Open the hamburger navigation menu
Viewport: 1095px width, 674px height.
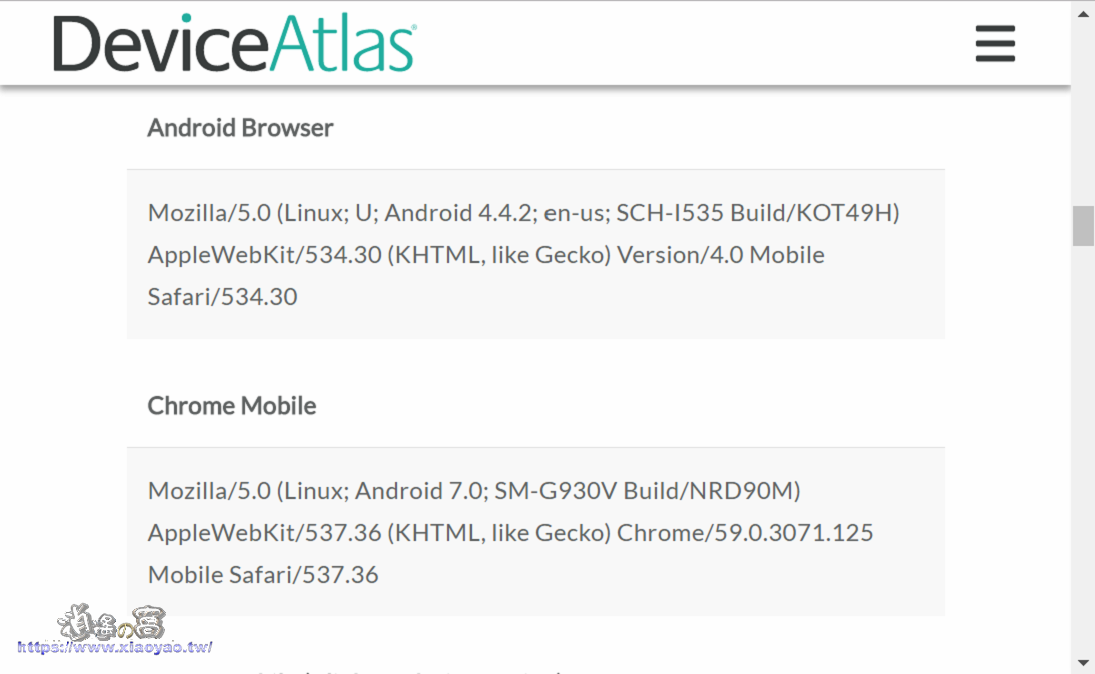(x=994, y=44)
